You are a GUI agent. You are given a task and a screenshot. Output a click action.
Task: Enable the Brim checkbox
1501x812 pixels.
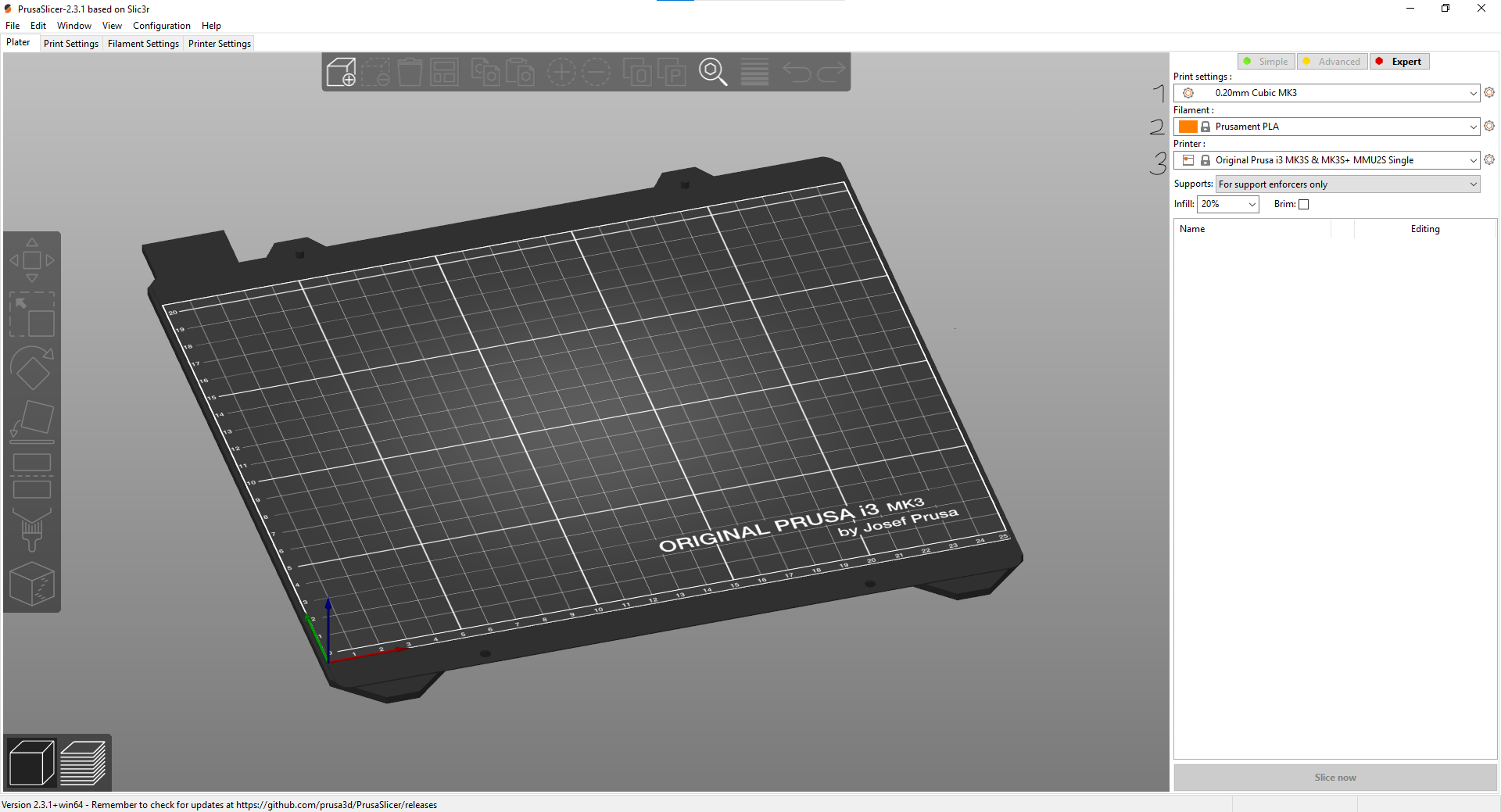point(1303,204)
